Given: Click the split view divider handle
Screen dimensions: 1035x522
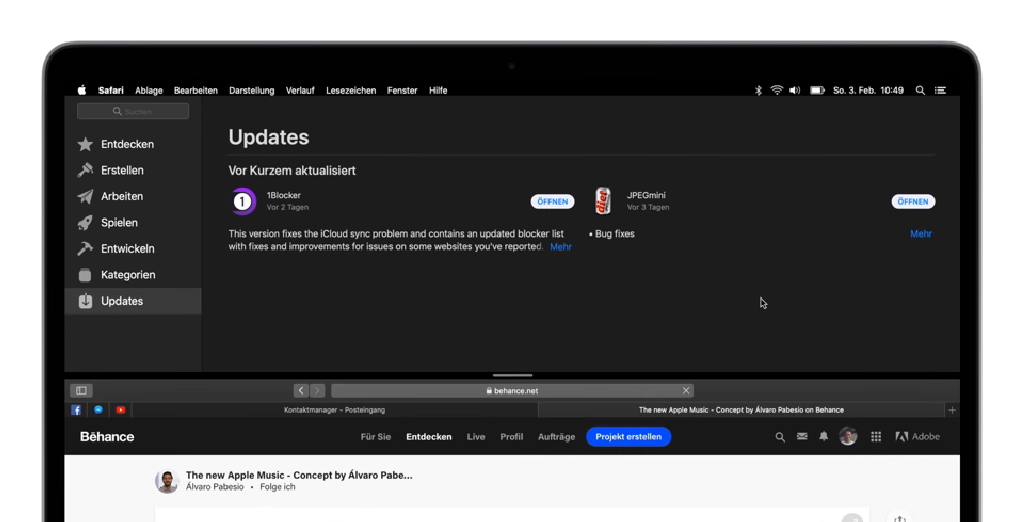Looking at the screenshot, I should (512, 375).
